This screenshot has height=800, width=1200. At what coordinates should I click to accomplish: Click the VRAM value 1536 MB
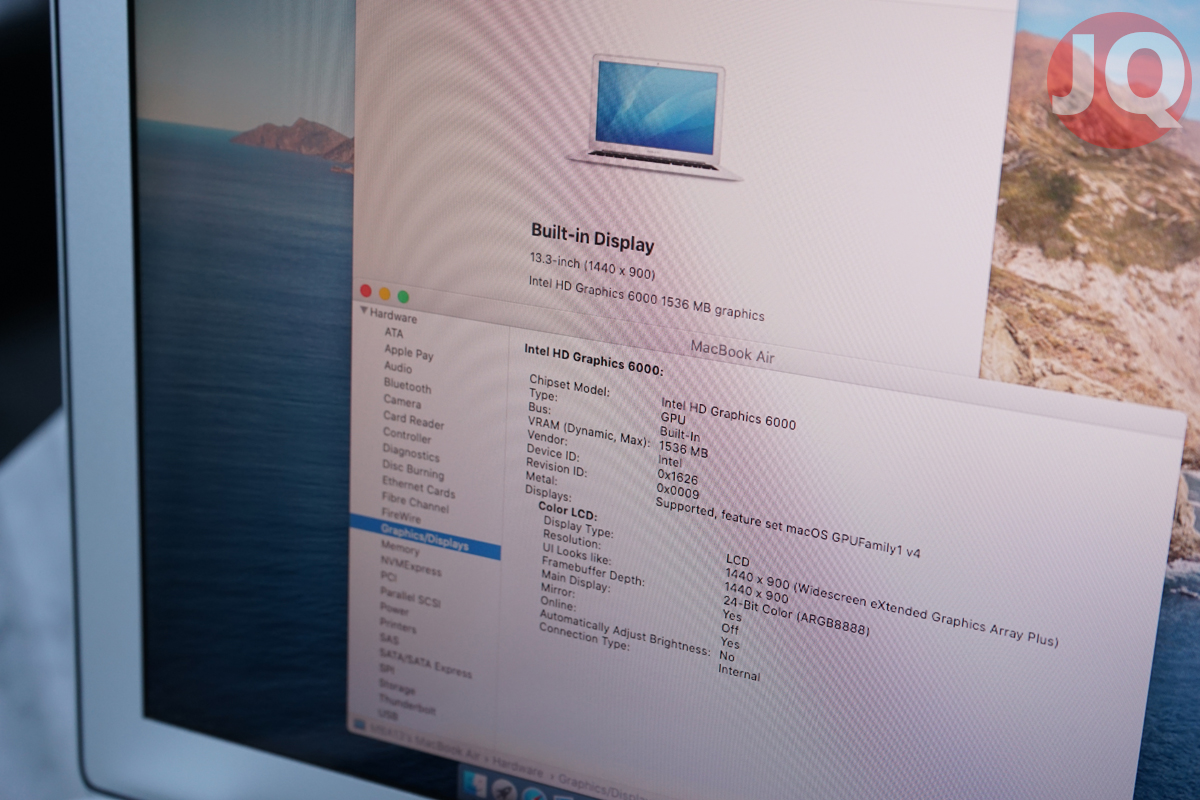[683, 448]
